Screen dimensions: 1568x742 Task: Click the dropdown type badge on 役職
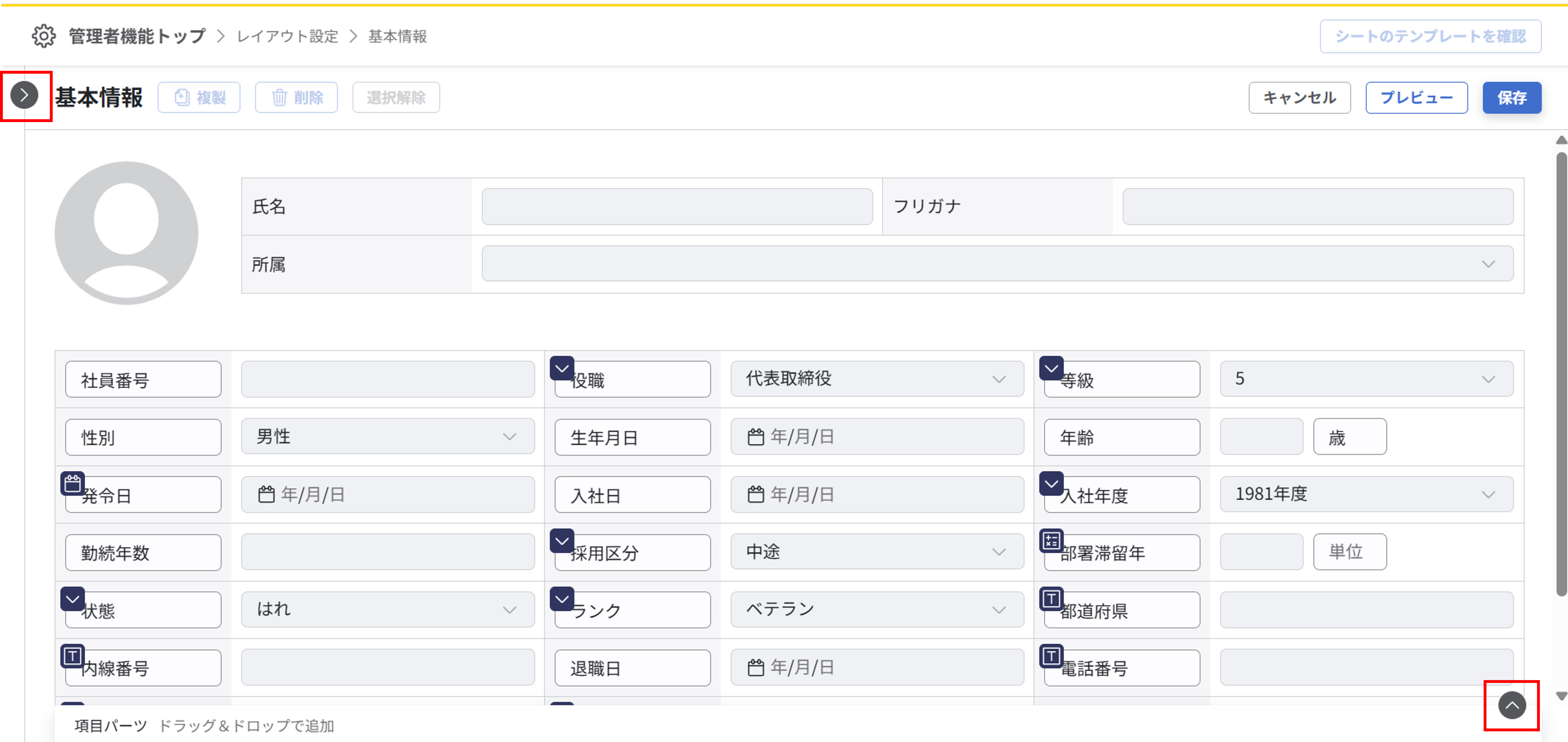click(x=562, y=368)
